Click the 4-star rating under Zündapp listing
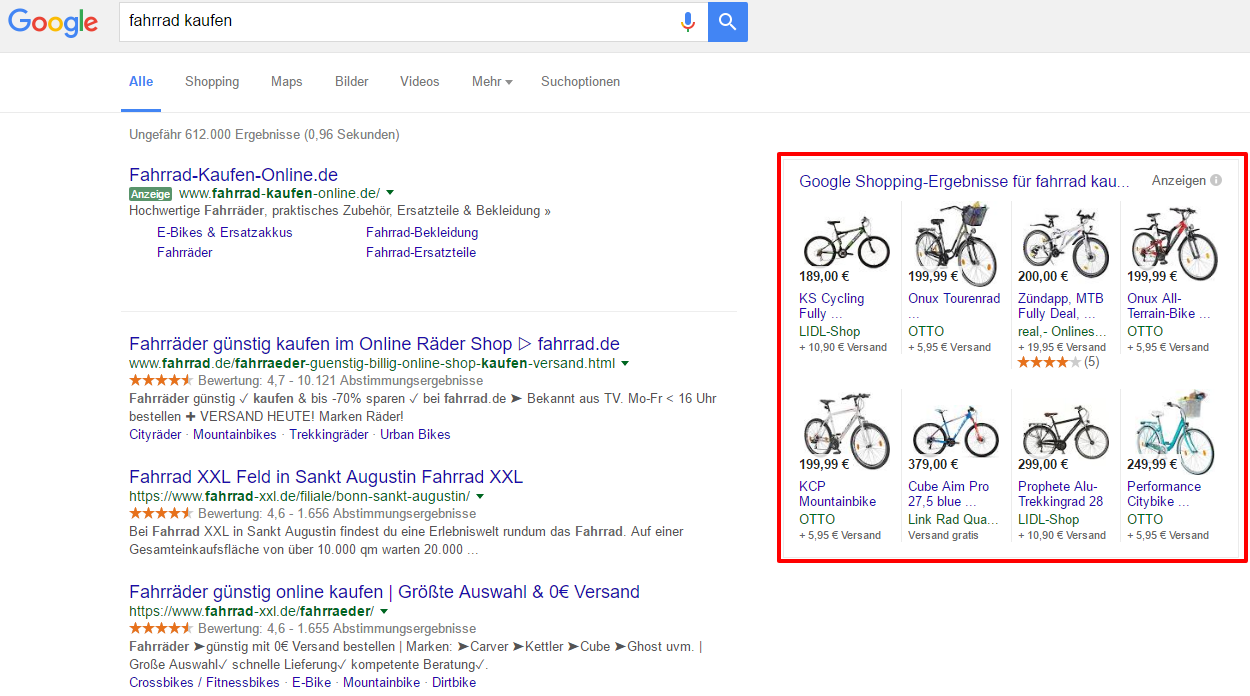 tap(1049, 362)
